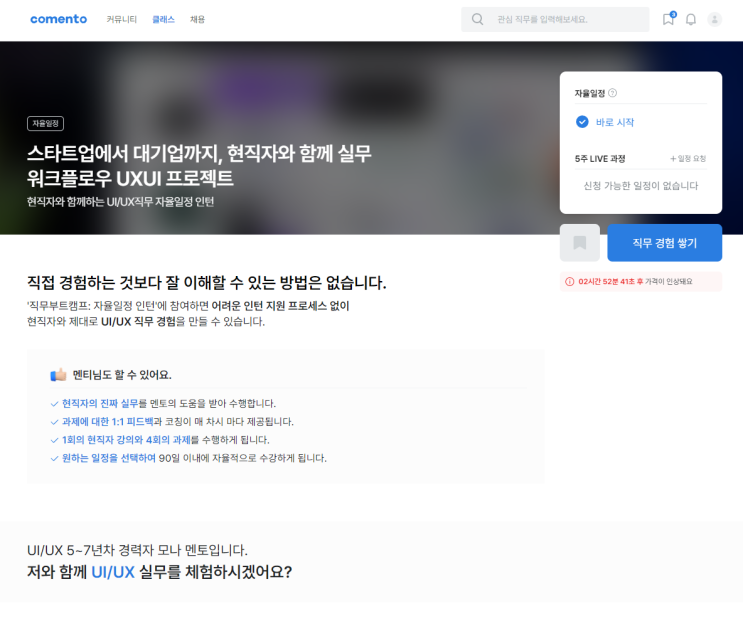Open the 커뮤니티 menu
Screen dimensions: 743x621
[122, 19]
